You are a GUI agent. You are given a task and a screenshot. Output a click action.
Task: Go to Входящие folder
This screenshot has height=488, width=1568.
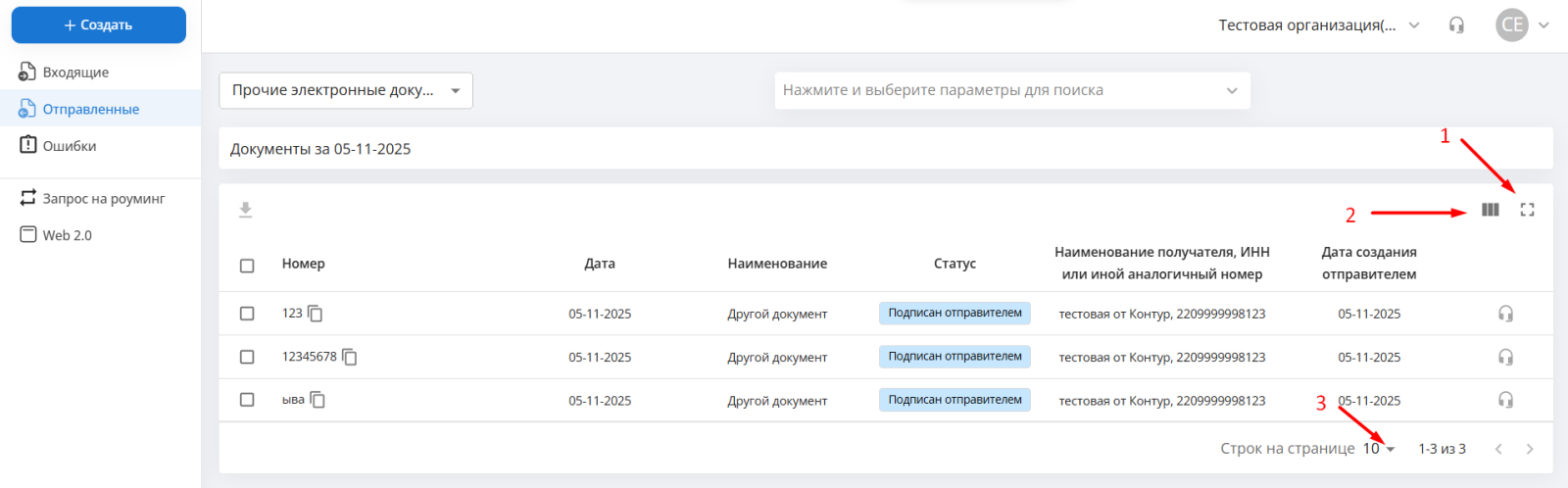tap(75, 73)
